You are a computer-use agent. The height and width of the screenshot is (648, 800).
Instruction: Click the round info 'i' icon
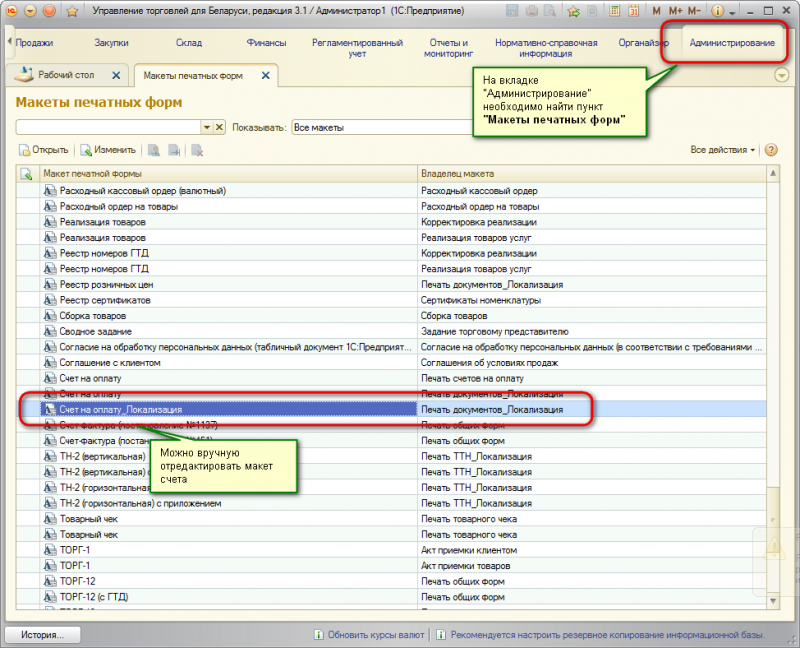tap(717, 11)
